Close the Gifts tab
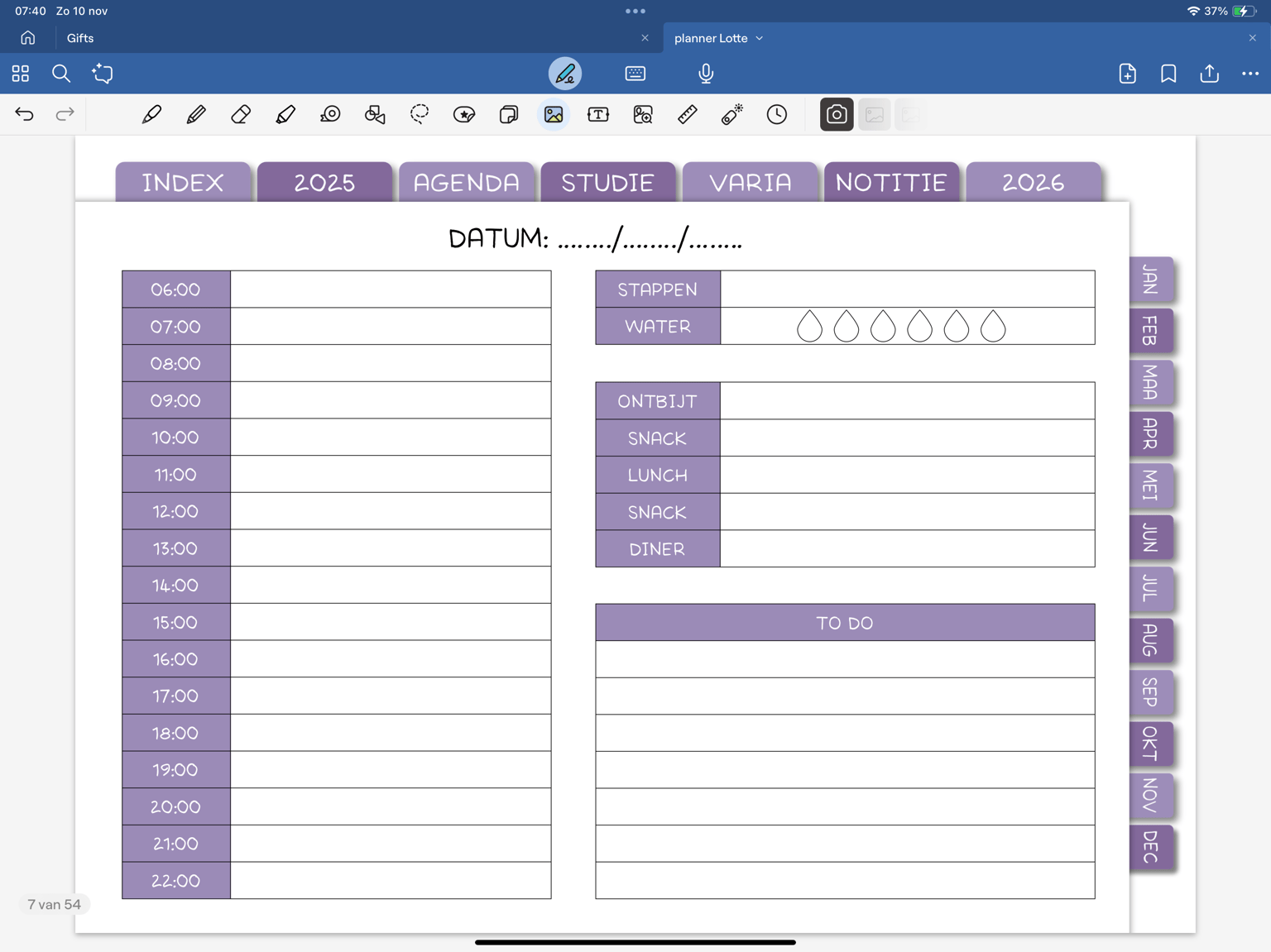Viewport: 1271px width, 952px height. pos(645,38)
